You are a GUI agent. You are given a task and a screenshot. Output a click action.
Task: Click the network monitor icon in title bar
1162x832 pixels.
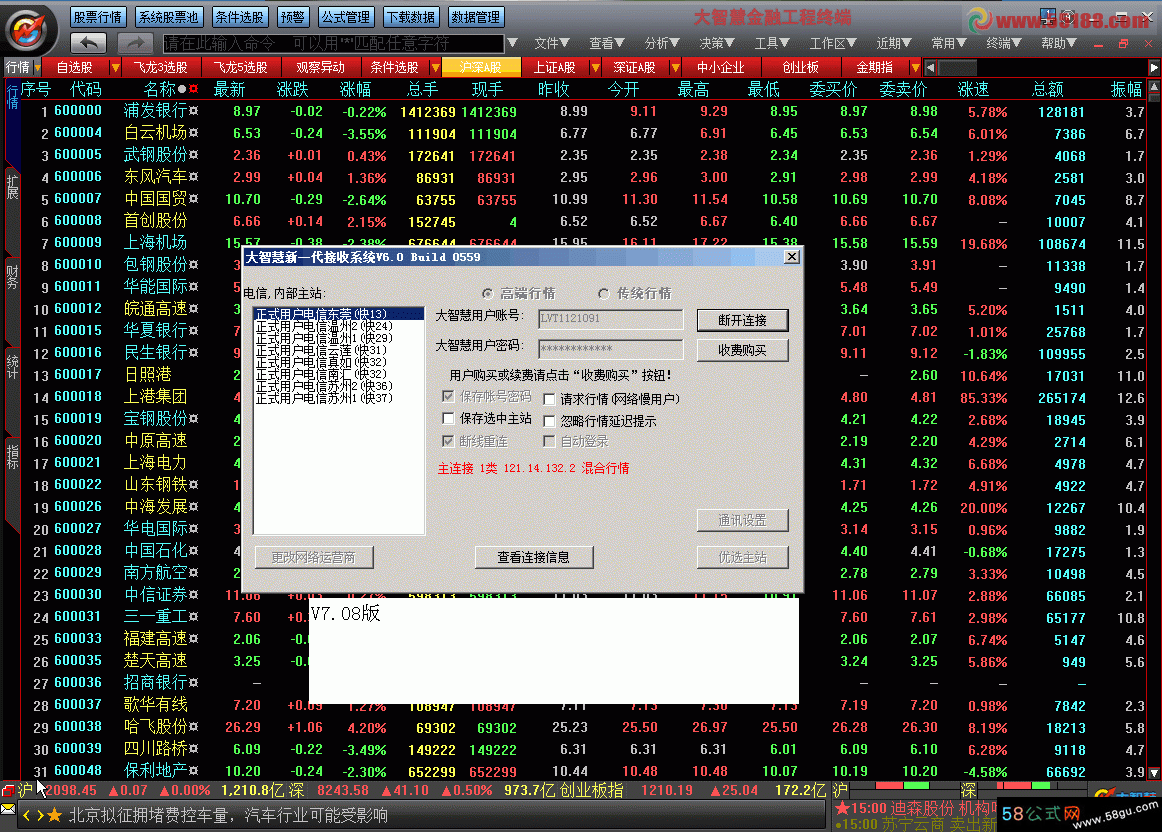[x=1047, y=15]
